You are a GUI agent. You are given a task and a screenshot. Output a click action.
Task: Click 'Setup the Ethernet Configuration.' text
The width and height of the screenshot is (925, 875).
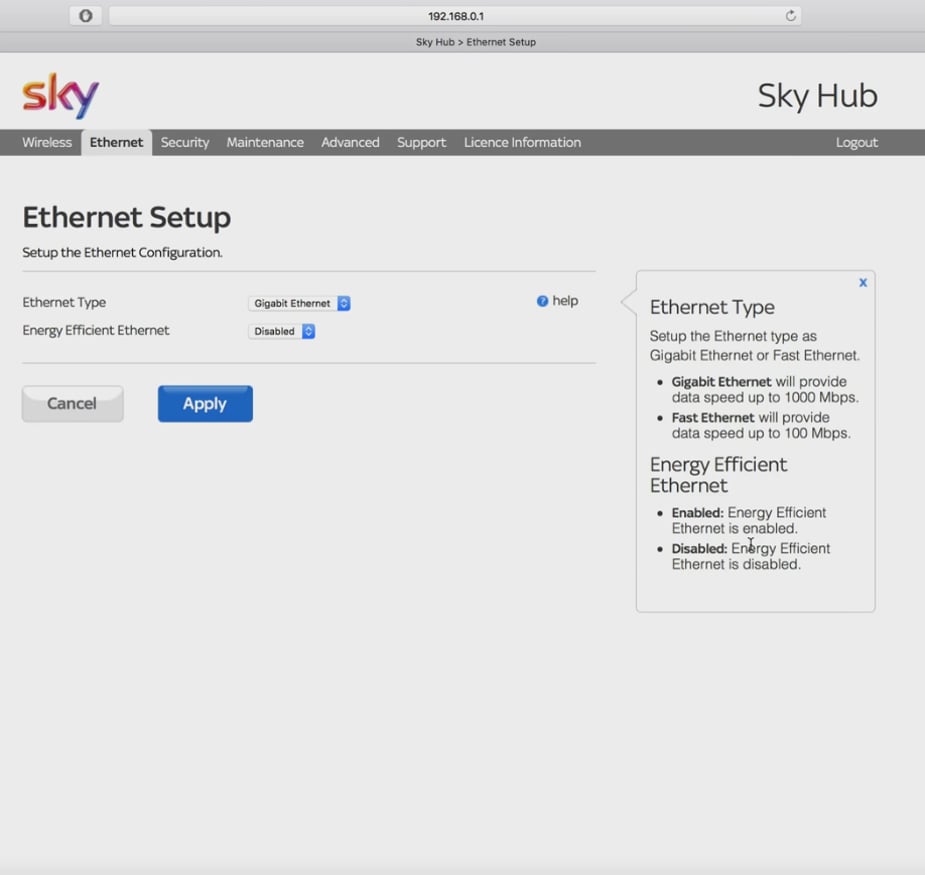(x=122, y=252)
